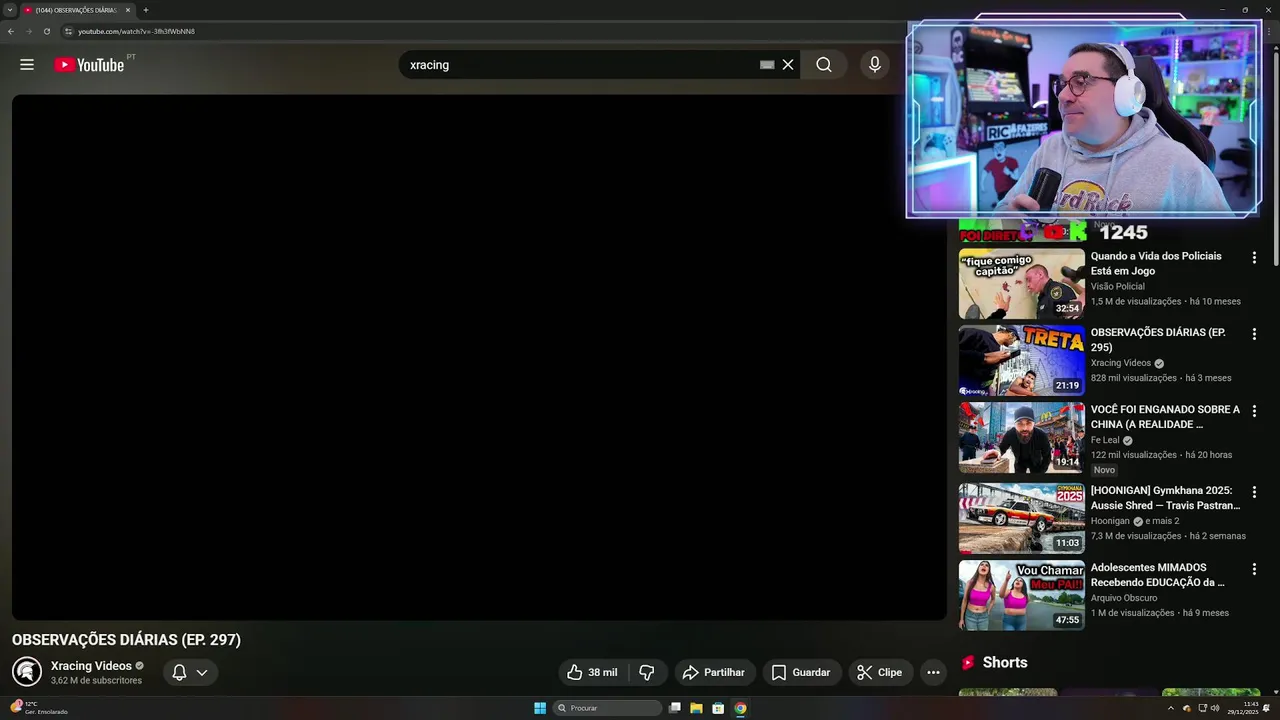Reload the page with browser refresh
Viewport: 1280px width, 720px height.
(47, 31)
